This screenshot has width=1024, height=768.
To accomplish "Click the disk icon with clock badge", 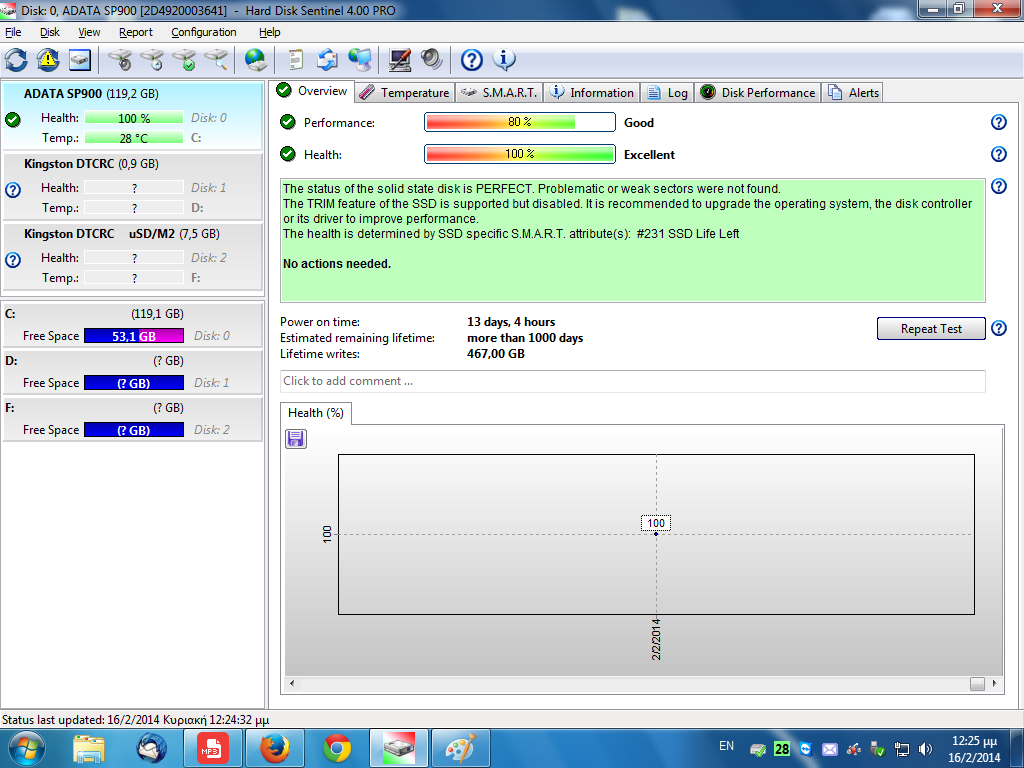I will point(152,60).
